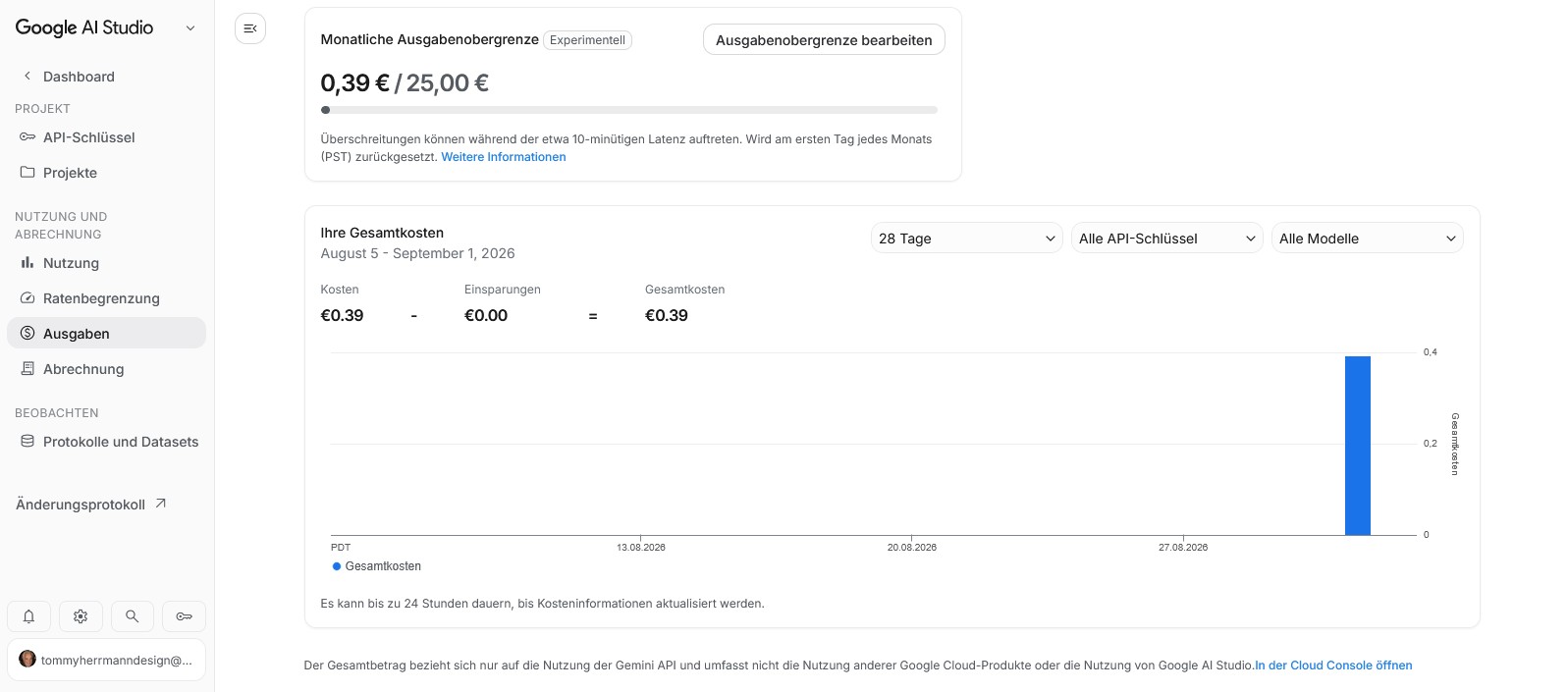This screenshot has height=692, width=1568.
Task: Click the folder icon next to Projekte
Action: point(27,172)
